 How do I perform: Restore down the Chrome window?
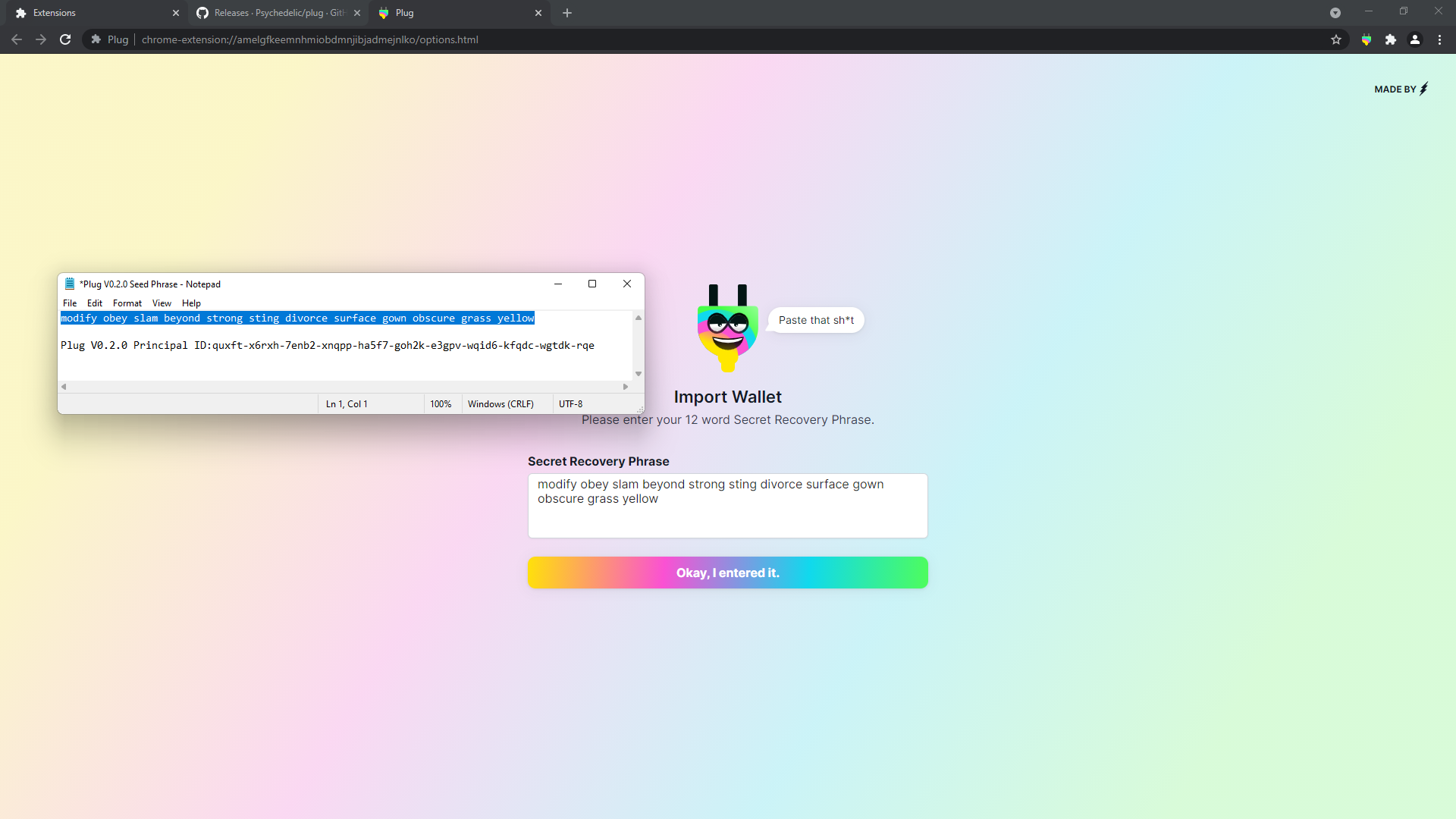pos(1404,11)
